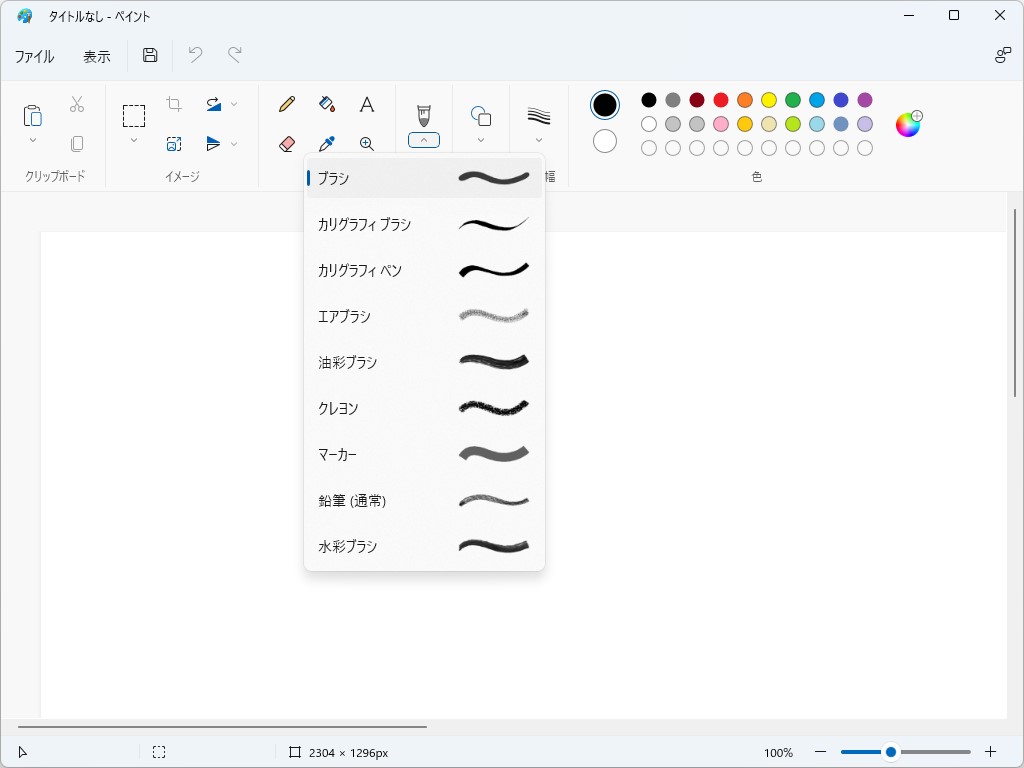This screenshot has height=768, width=1024.
Task: Expand the Selection options chevron
Action: point(134,140)
